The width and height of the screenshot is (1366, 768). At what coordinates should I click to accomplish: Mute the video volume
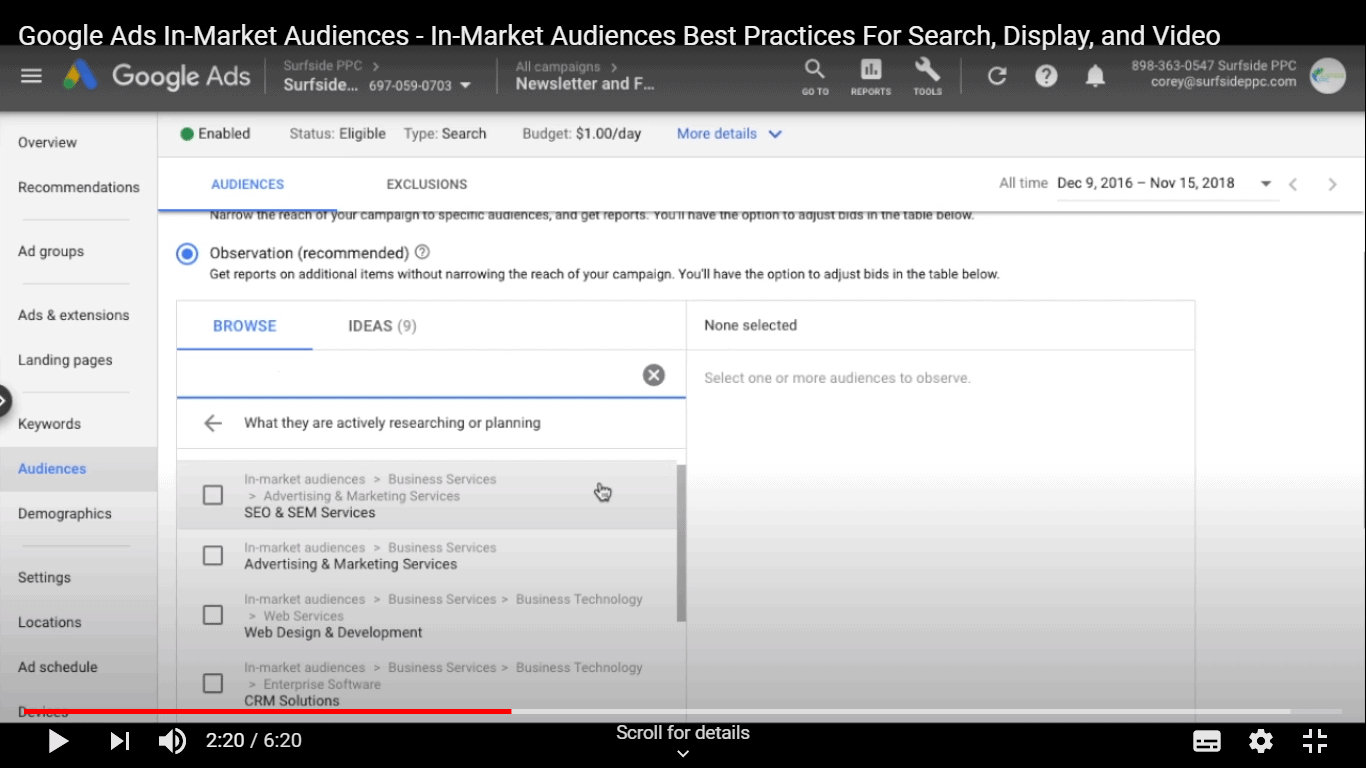pos(172,741)
